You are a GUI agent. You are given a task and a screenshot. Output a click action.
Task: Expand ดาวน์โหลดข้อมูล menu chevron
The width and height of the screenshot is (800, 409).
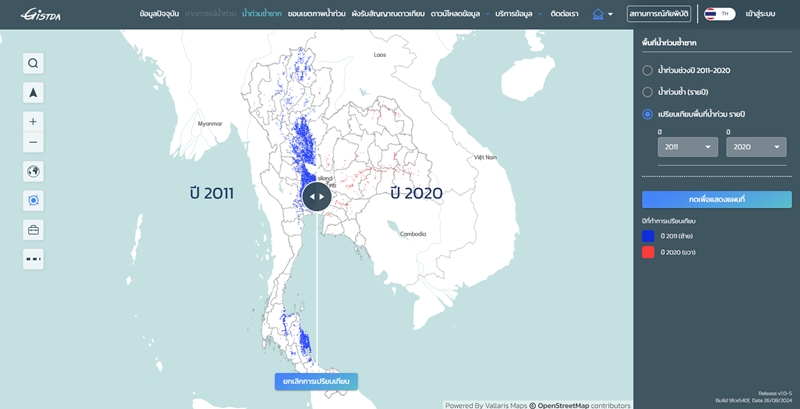(487, 14)
